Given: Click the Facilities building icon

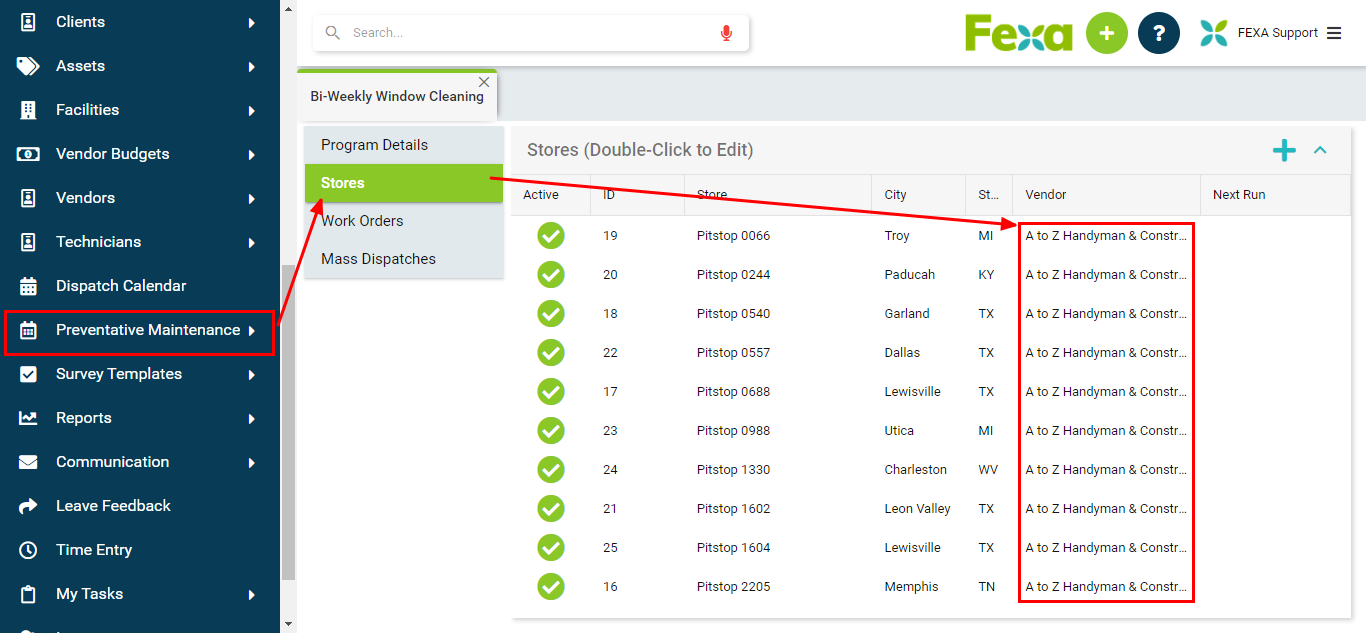Looking at the screenshot, I should pyautogui.click(x=28, y=110).
